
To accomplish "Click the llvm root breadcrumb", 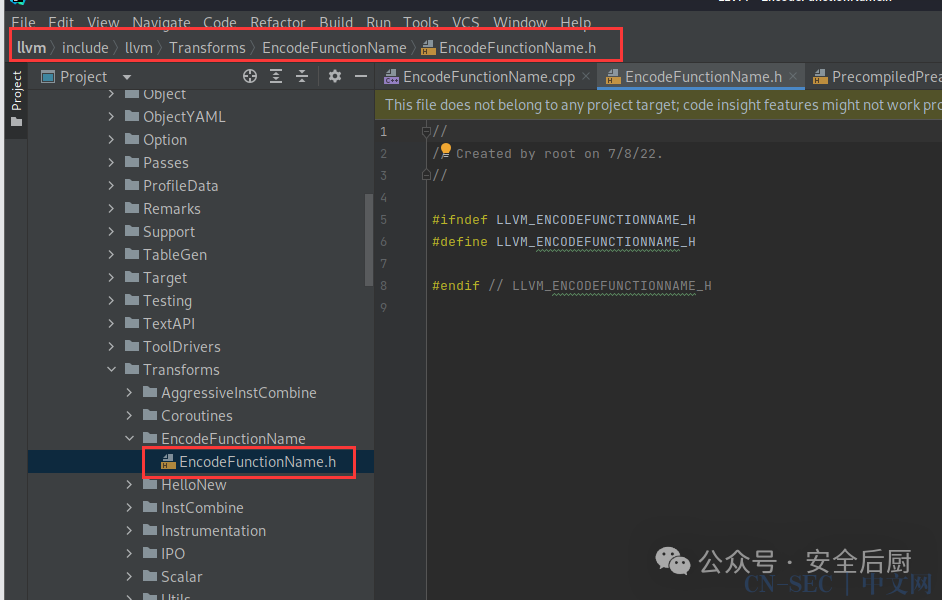I will [x=31, y=47].
